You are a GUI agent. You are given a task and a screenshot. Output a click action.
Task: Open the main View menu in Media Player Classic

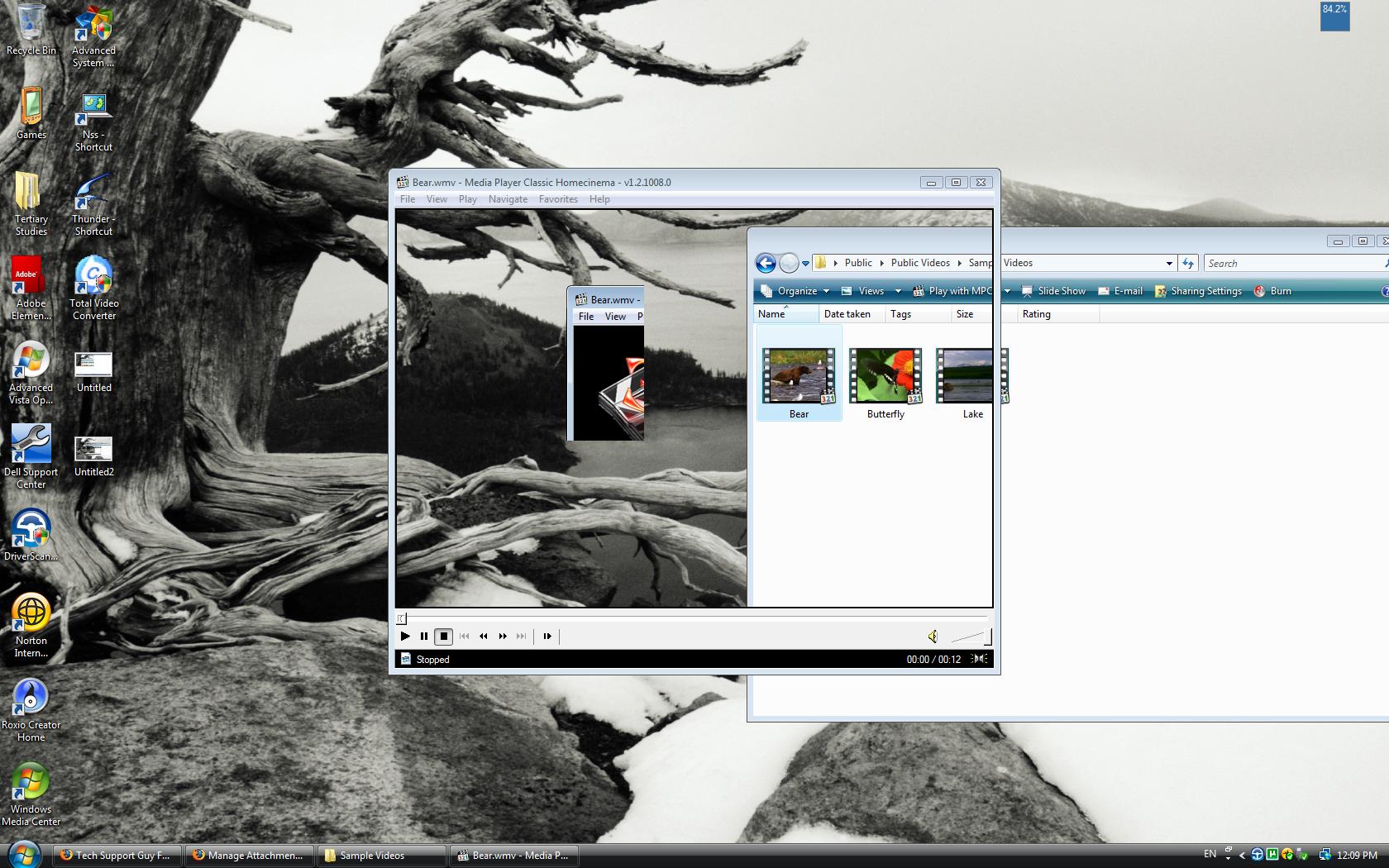(437, 199)
